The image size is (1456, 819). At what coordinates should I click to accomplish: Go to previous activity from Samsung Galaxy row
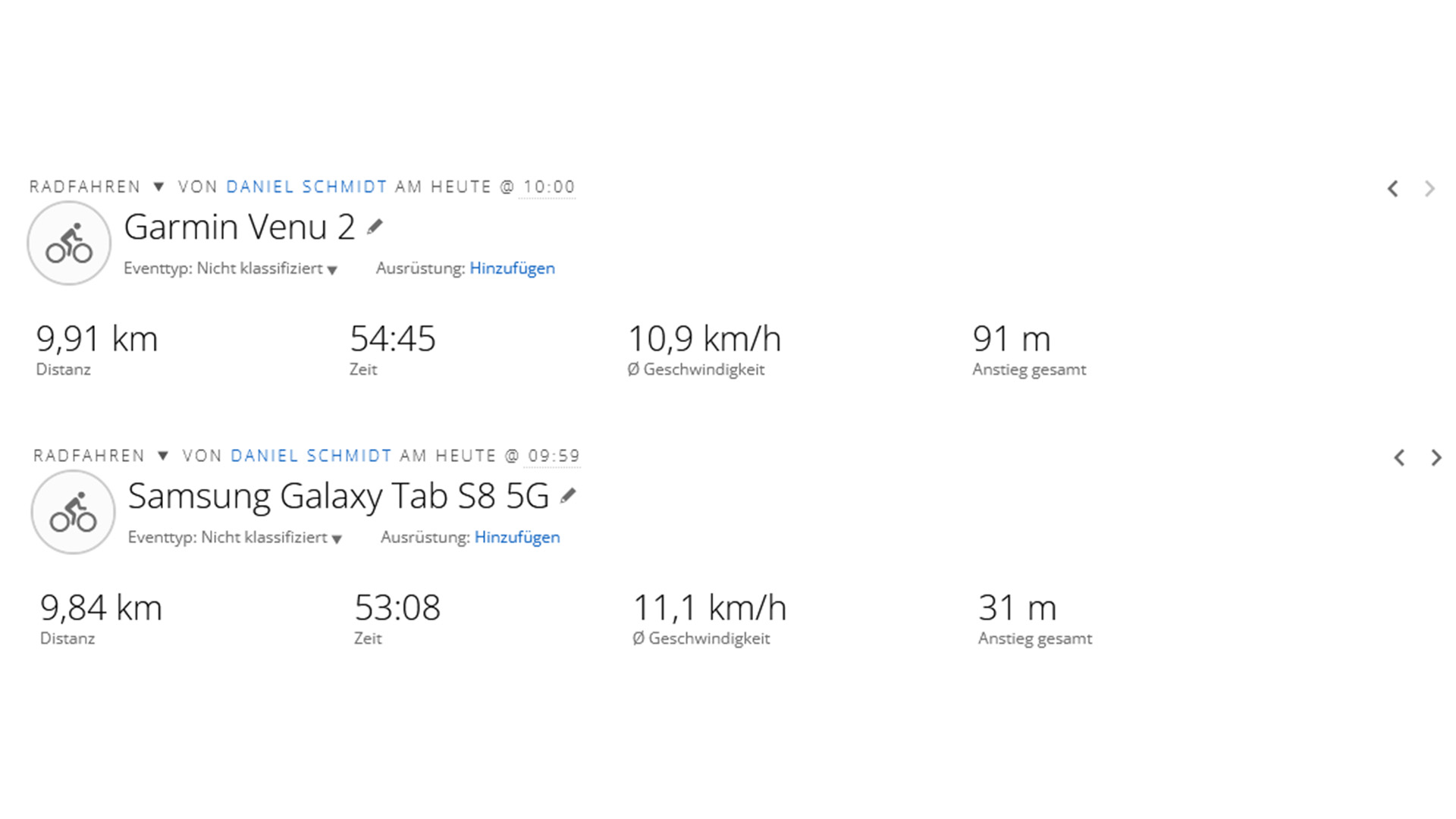tap(1399, 458)
